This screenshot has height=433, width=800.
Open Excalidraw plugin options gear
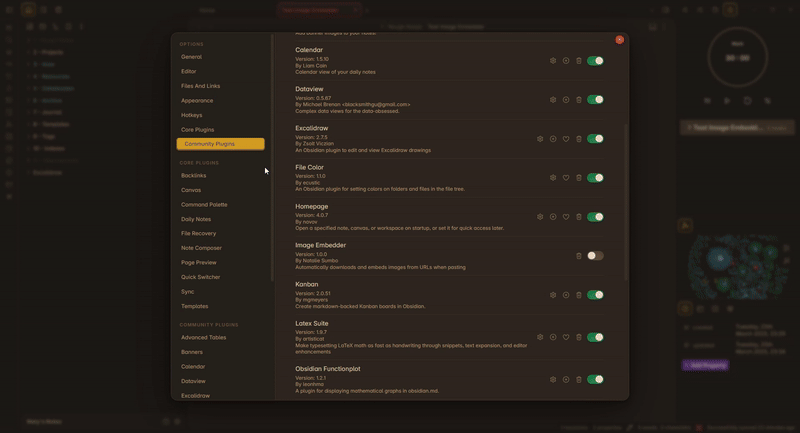[540, 139]
